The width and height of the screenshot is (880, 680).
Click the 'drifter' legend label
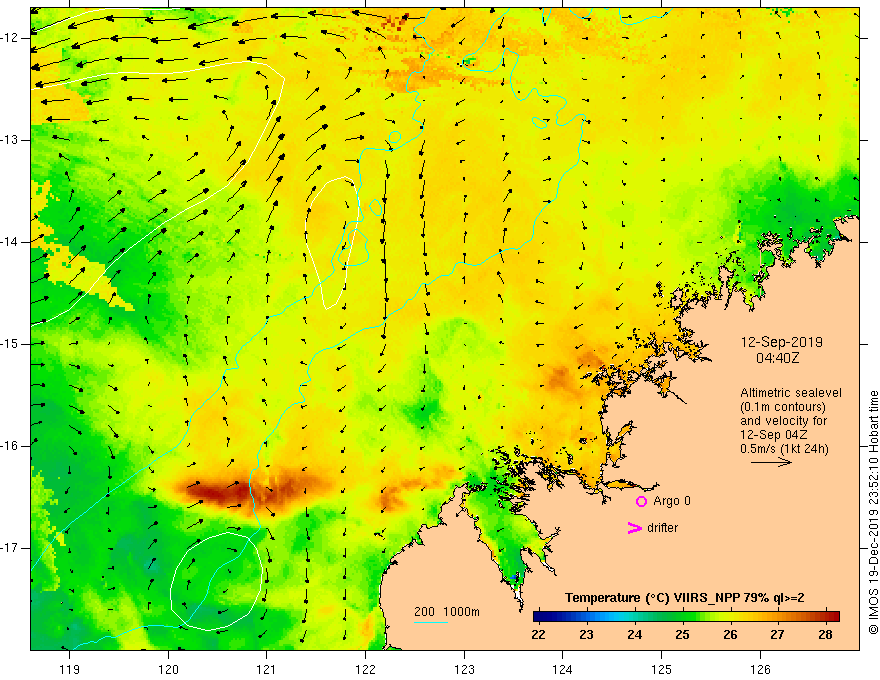pyautogui.click(x=662, y=528)
